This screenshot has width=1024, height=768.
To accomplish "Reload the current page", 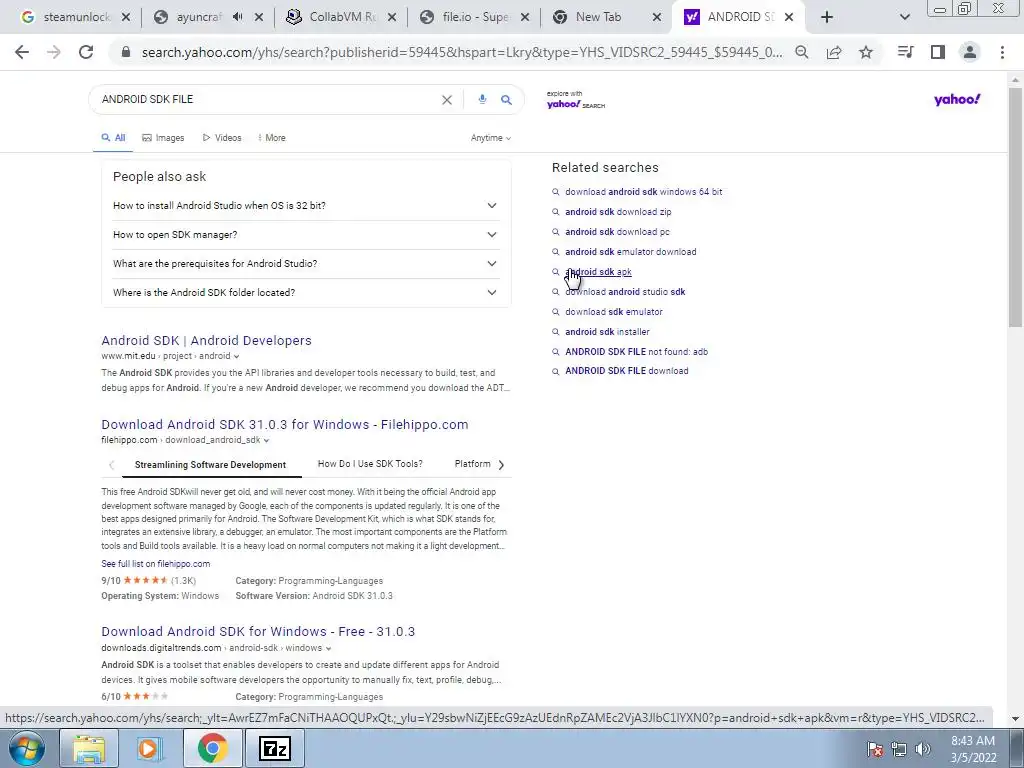I will tap(86, 52).
